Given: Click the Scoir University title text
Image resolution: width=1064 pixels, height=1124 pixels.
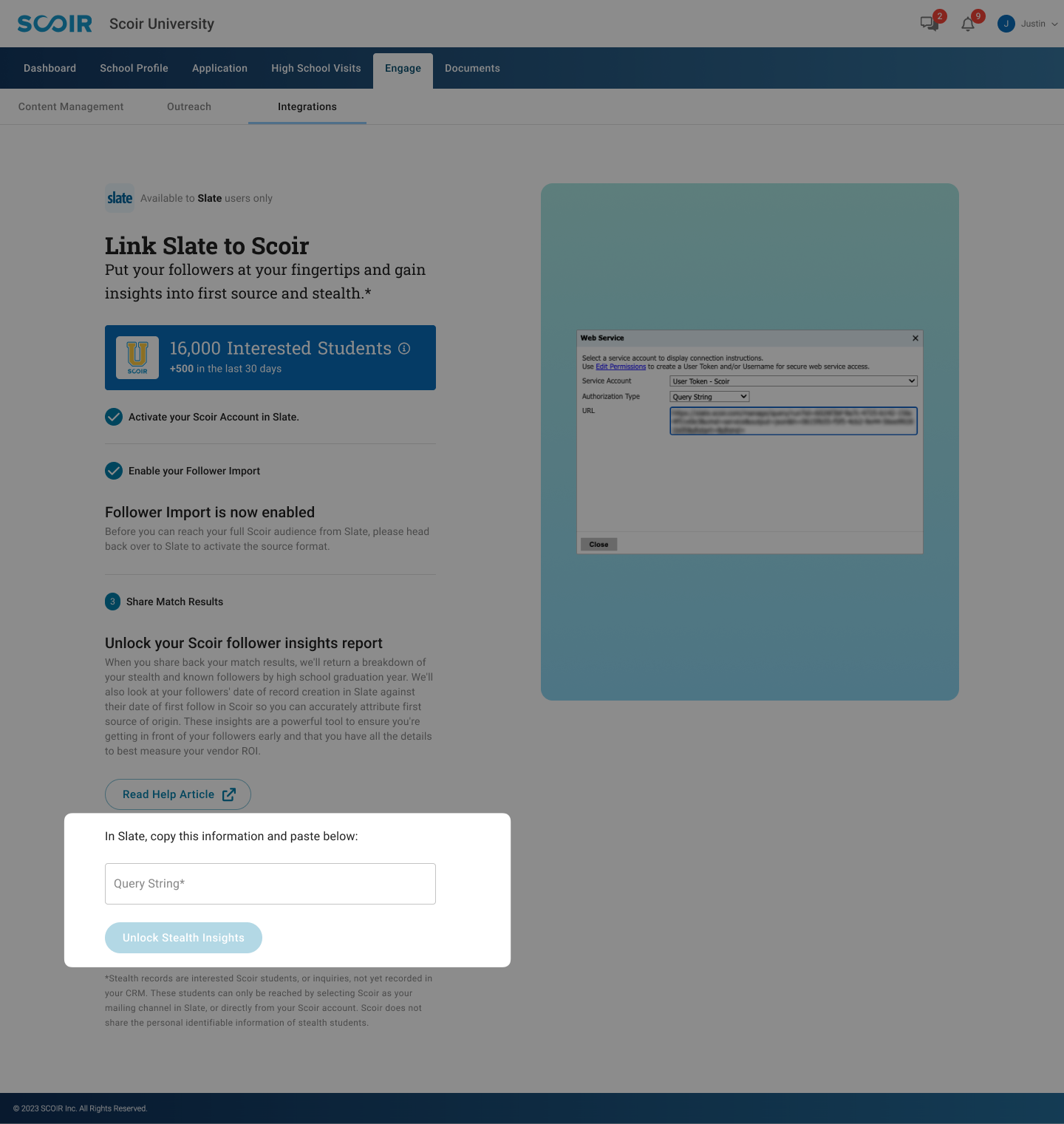Looking at the screenshot, I should click(x=162, y=24).
